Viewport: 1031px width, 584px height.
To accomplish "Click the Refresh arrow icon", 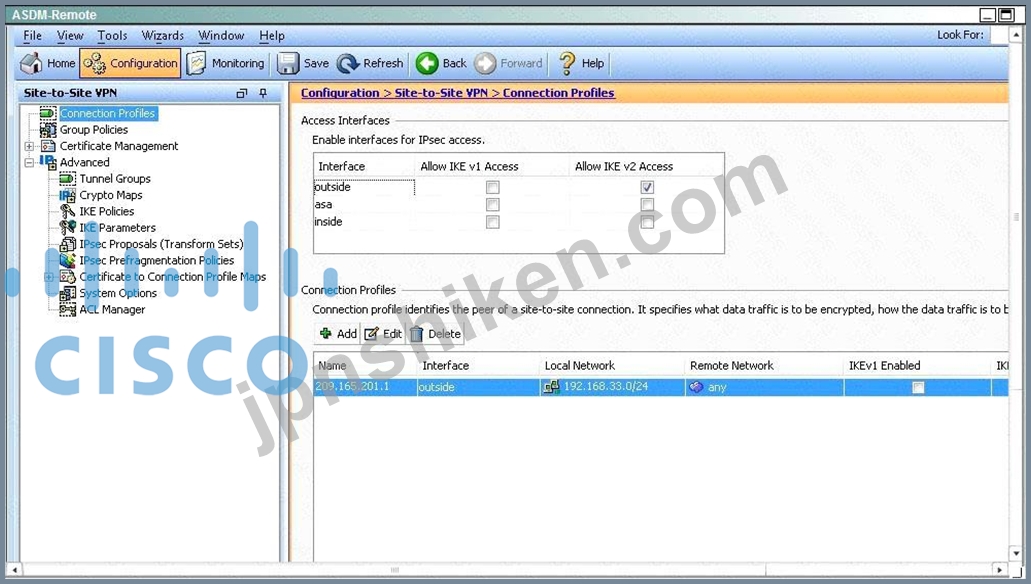I will [347, 64].
